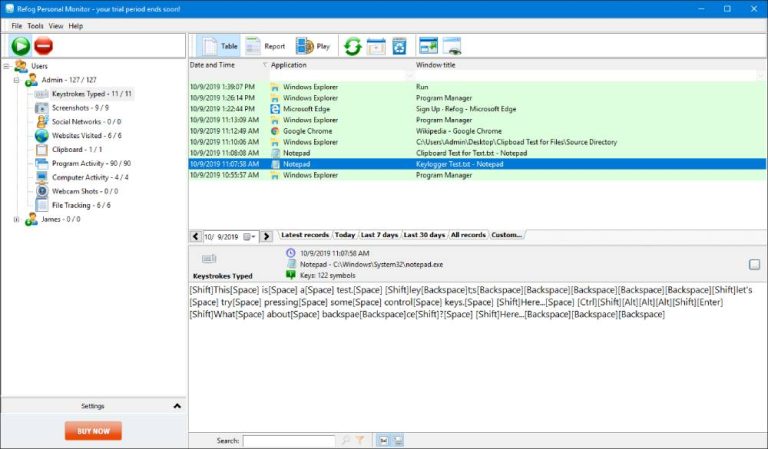
Task: Open the Help menu
Action: (x=75, y=26)
